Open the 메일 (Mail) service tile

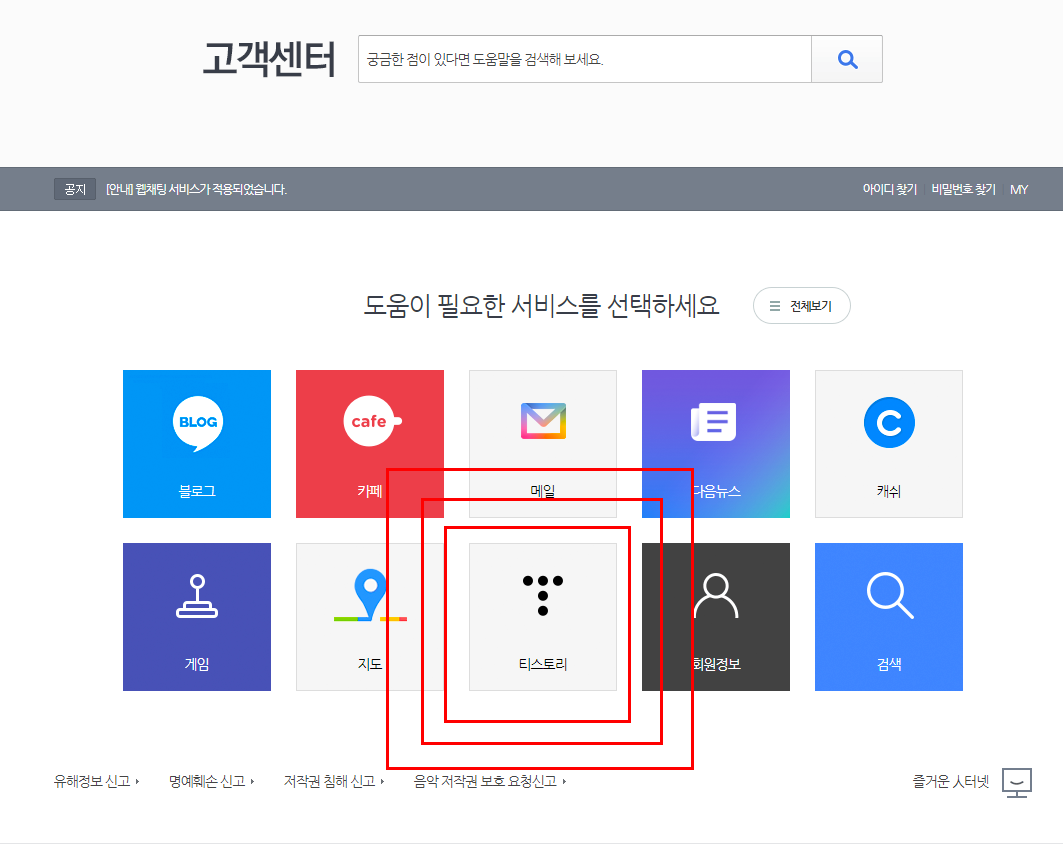coord(542,443)
